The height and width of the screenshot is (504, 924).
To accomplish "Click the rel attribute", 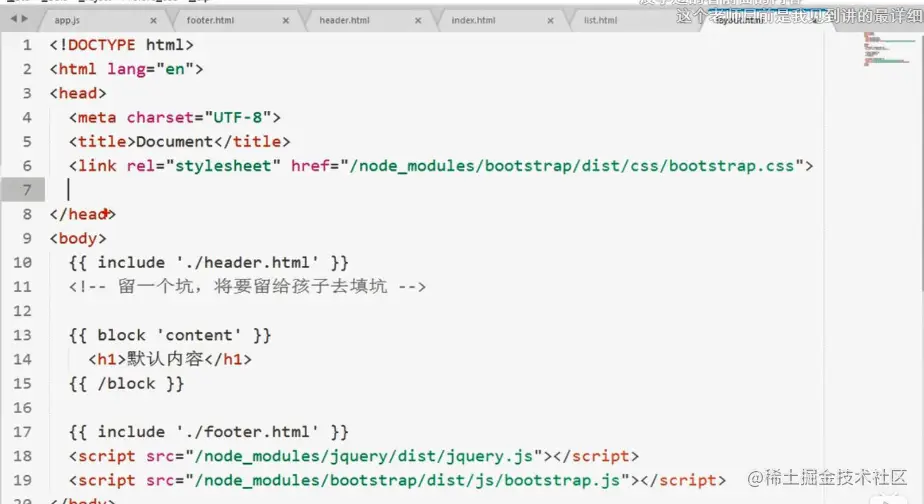I will click(x=140, y=166).
